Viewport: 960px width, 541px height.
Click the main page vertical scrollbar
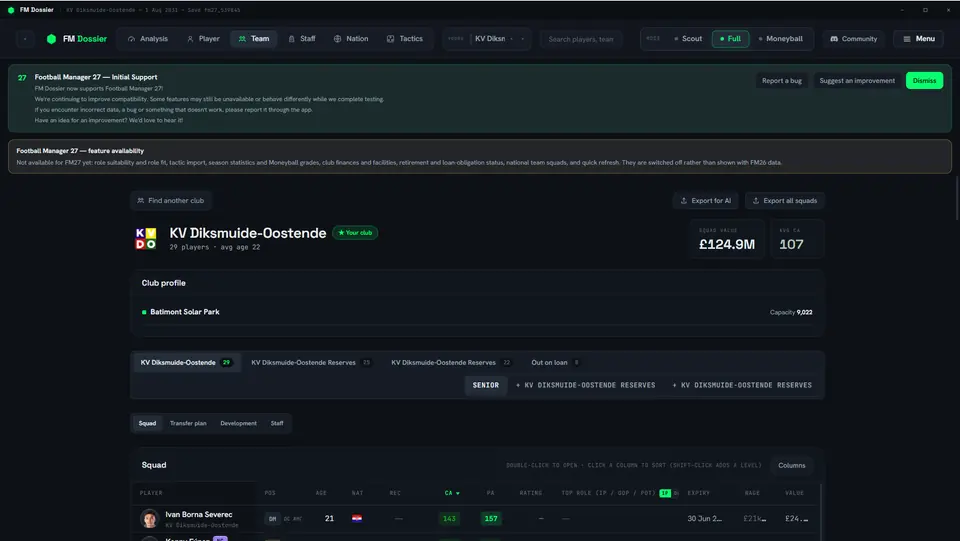tap(956, 198)
